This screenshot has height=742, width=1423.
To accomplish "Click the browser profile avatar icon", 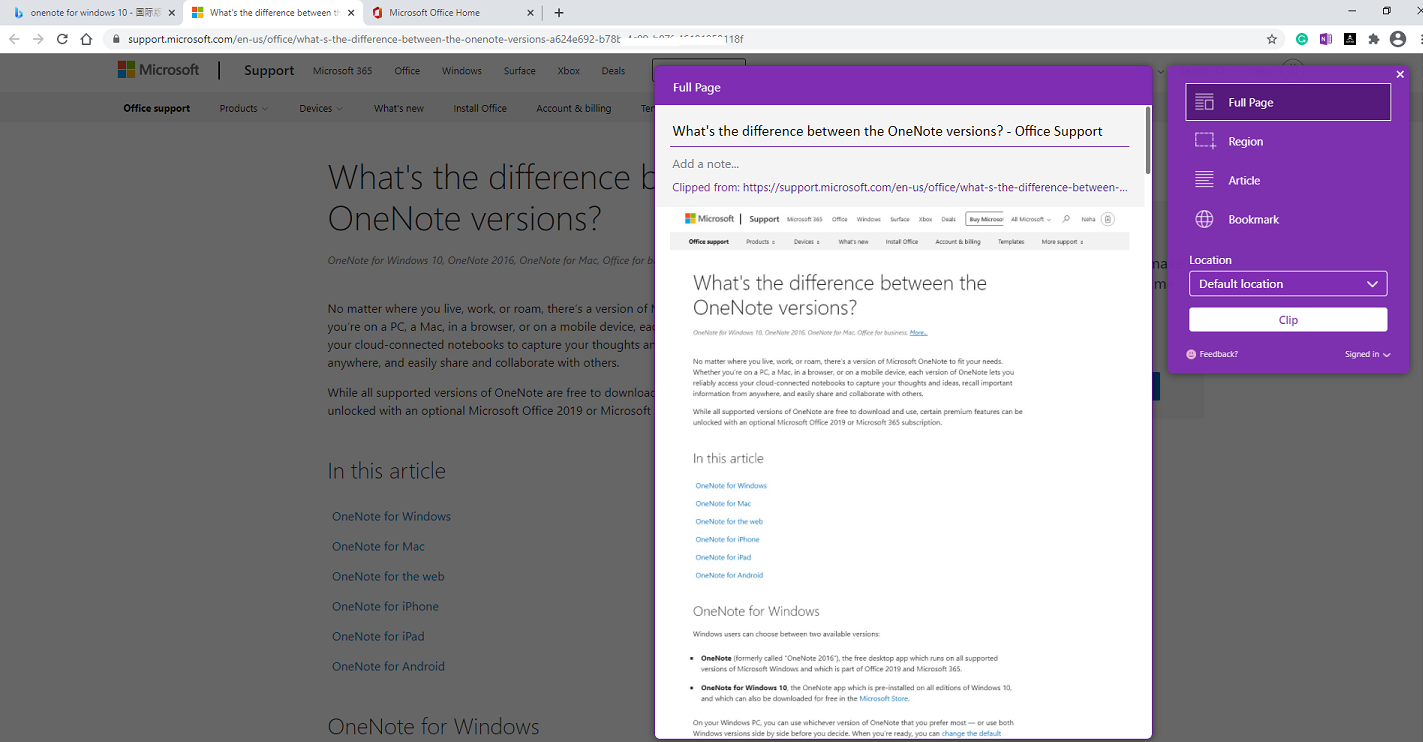I will click(1397, 38).
